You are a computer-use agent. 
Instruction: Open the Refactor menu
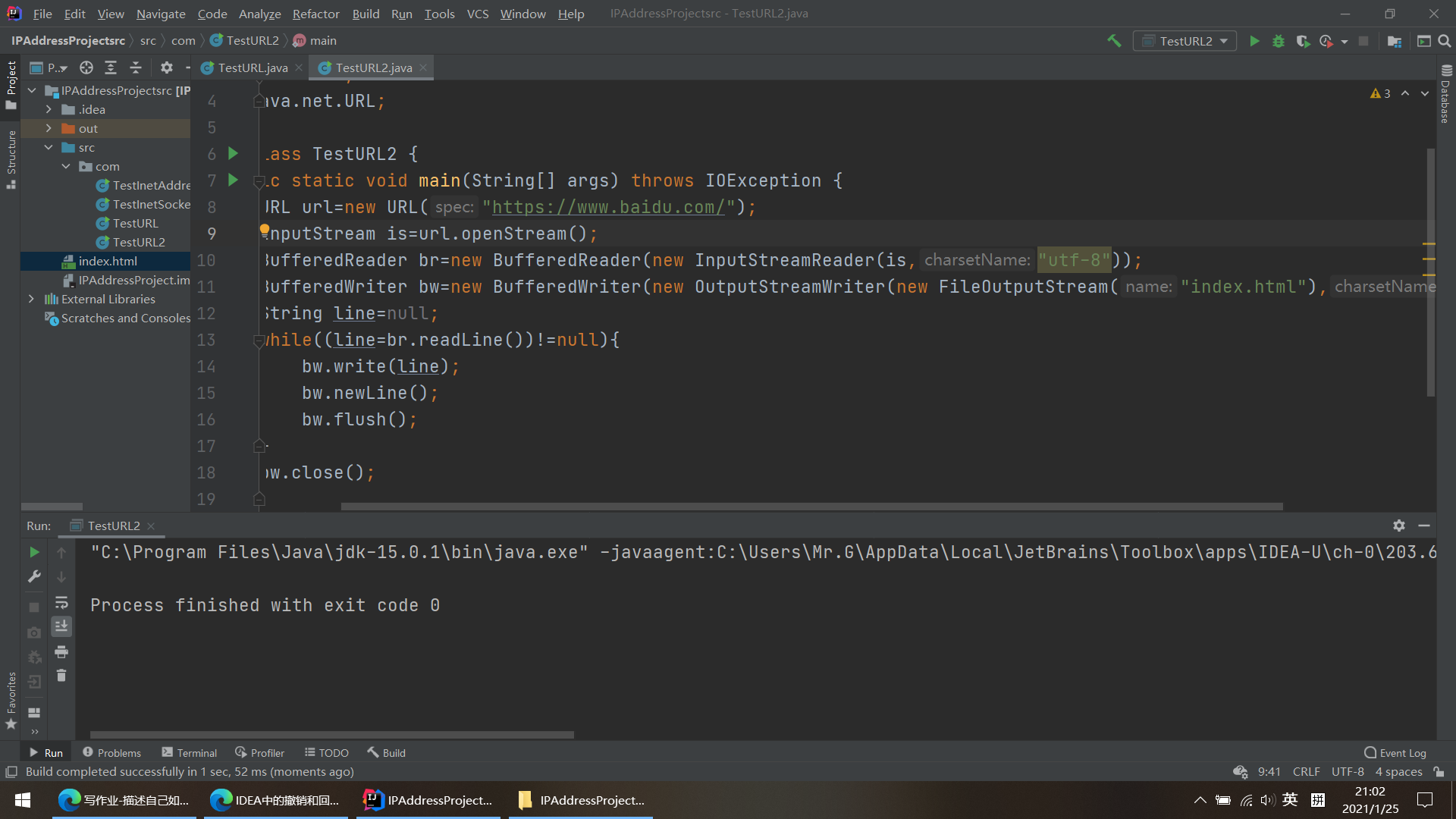pos(315,14)
